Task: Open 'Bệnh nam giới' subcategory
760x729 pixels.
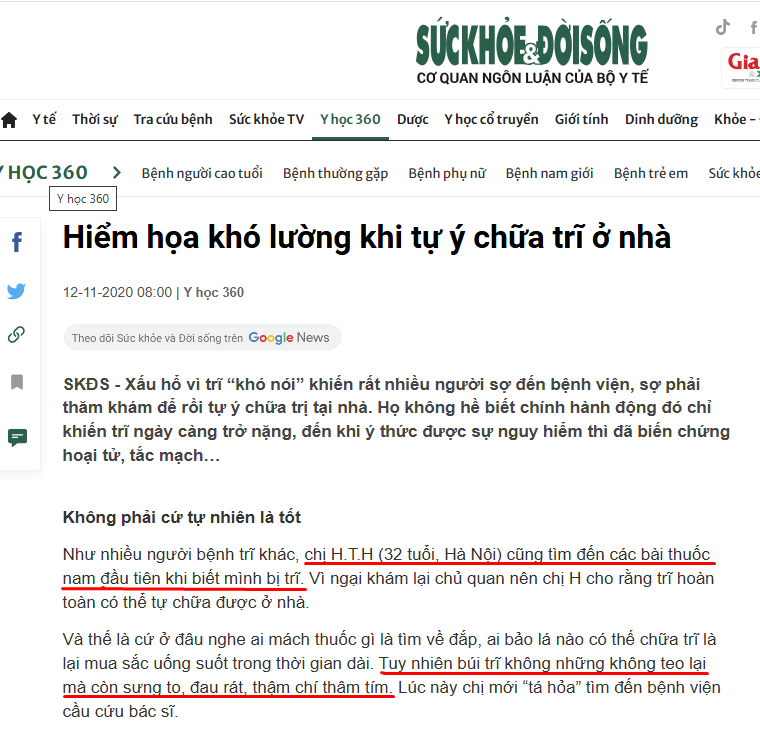Action: coord(549,173)
